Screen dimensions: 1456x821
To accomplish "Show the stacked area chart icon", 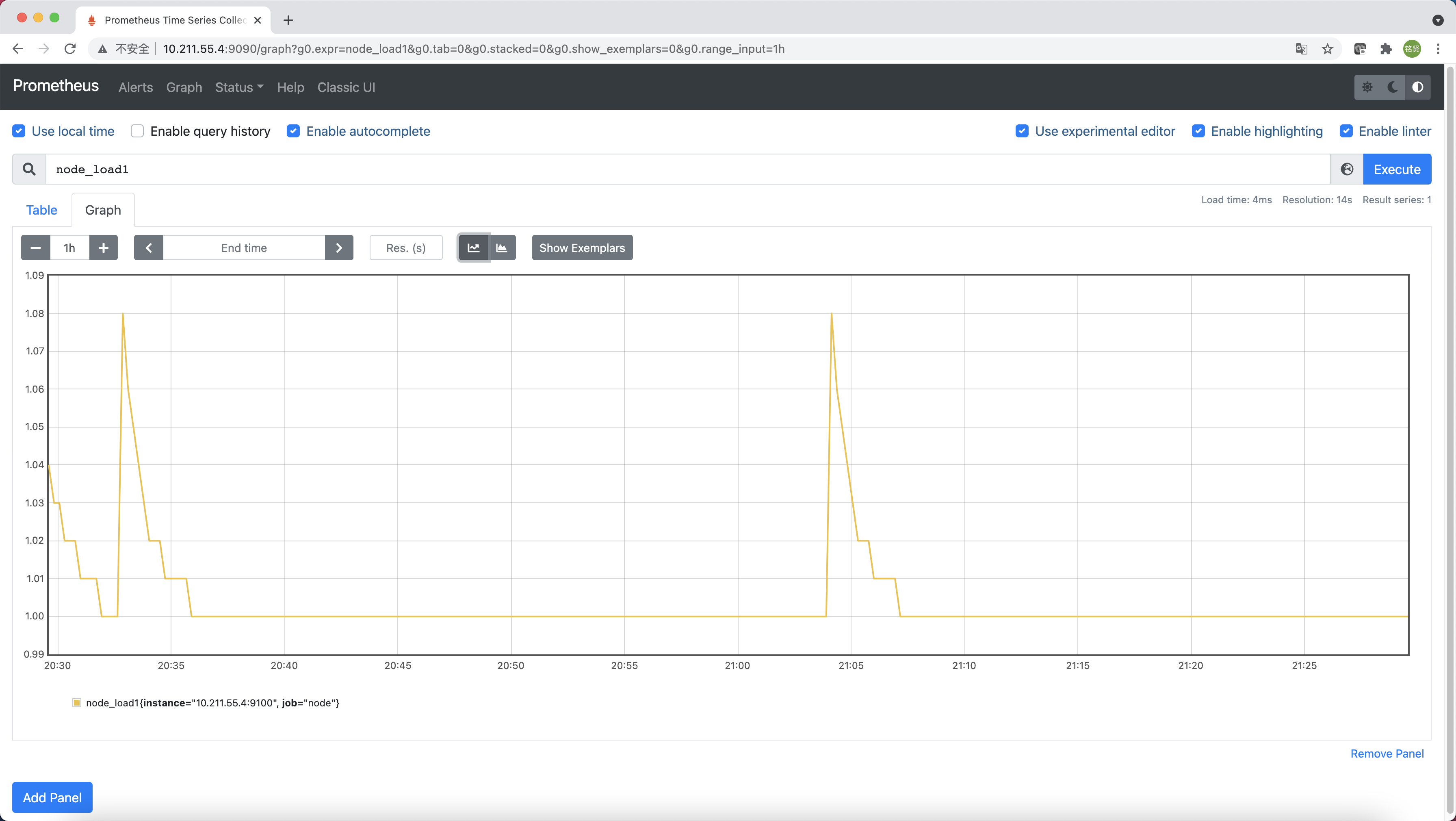I will (502, 248).
